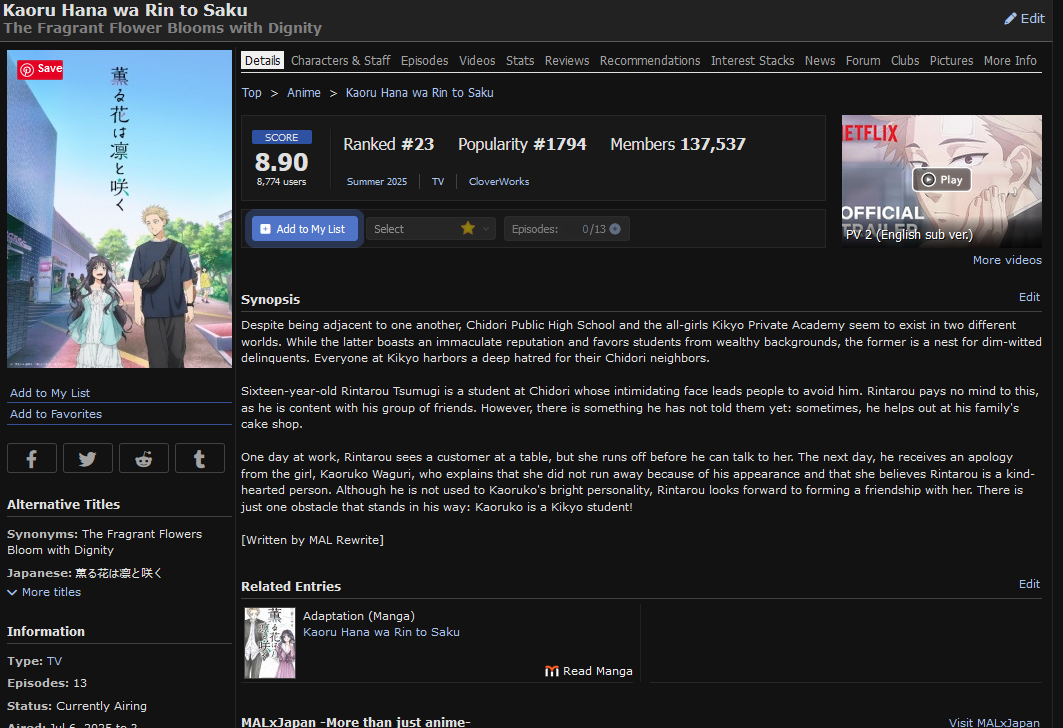
Task: Play the PV 2 trailer video
Action: pyautogui.click(x=942, y=180)
